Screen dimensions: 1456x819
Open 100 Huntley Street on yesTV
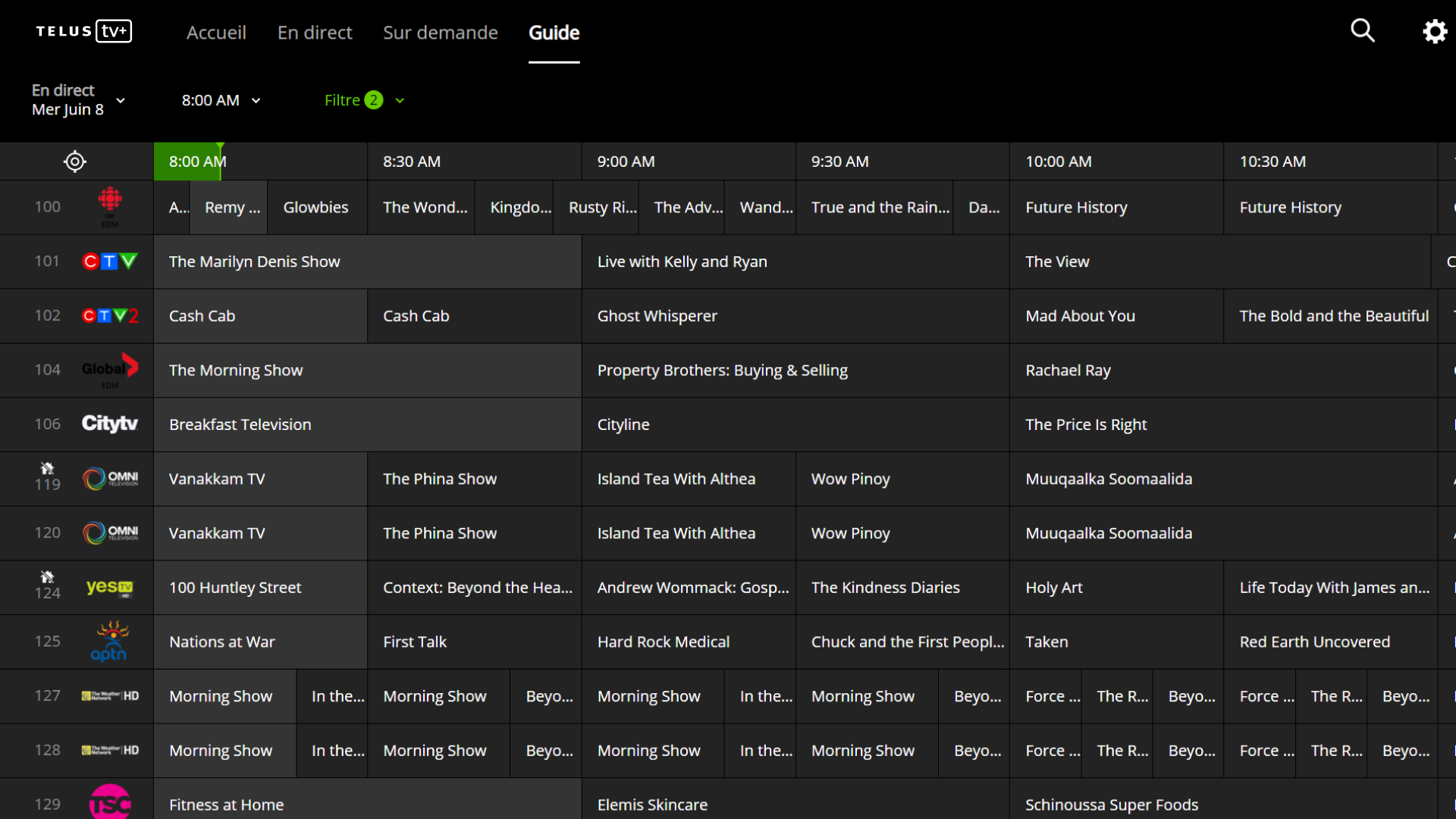pyautogui.click(x=260, y=588)
